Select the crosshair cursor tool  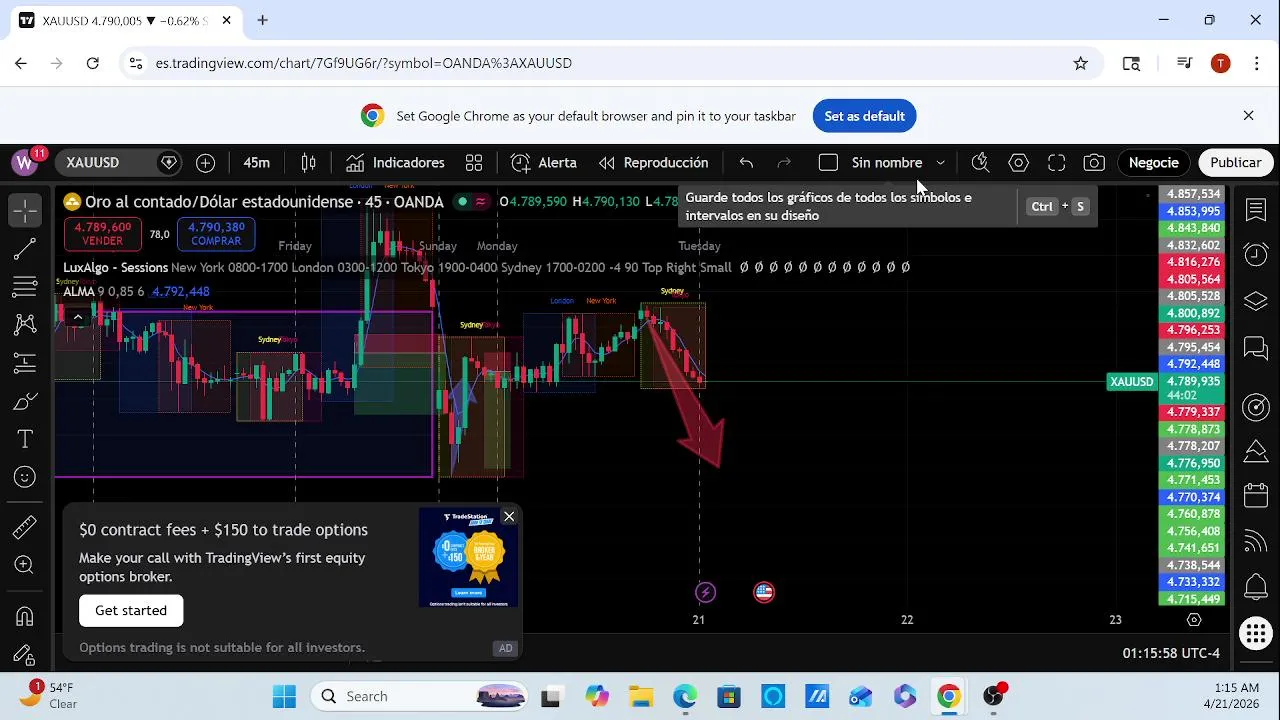click(25, 210)
